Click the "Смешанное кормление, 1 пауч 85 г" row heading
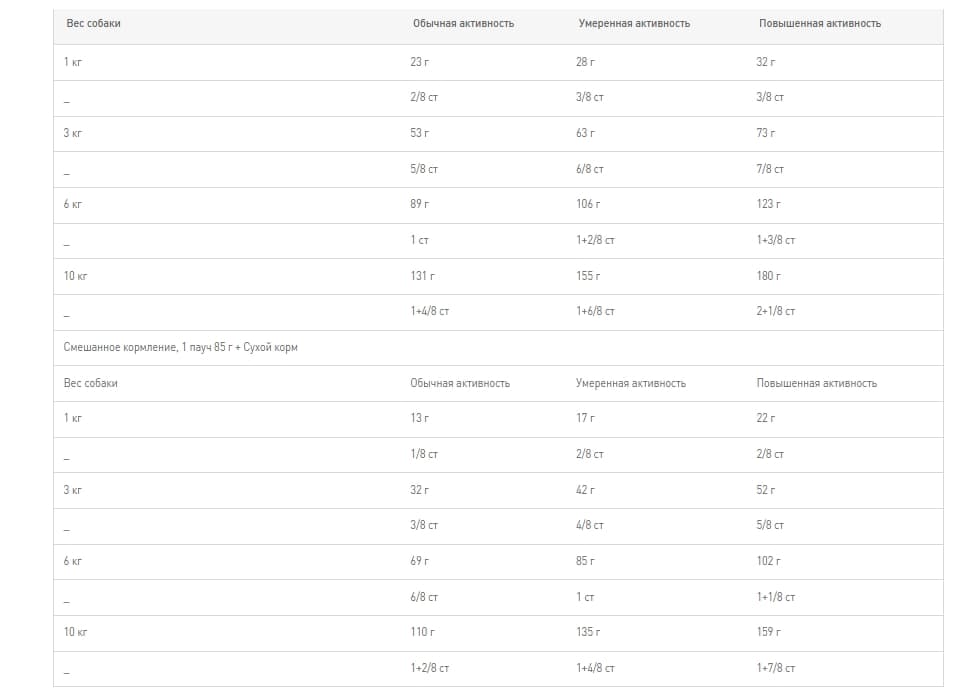961x699 pixels. tap(181, 348)
